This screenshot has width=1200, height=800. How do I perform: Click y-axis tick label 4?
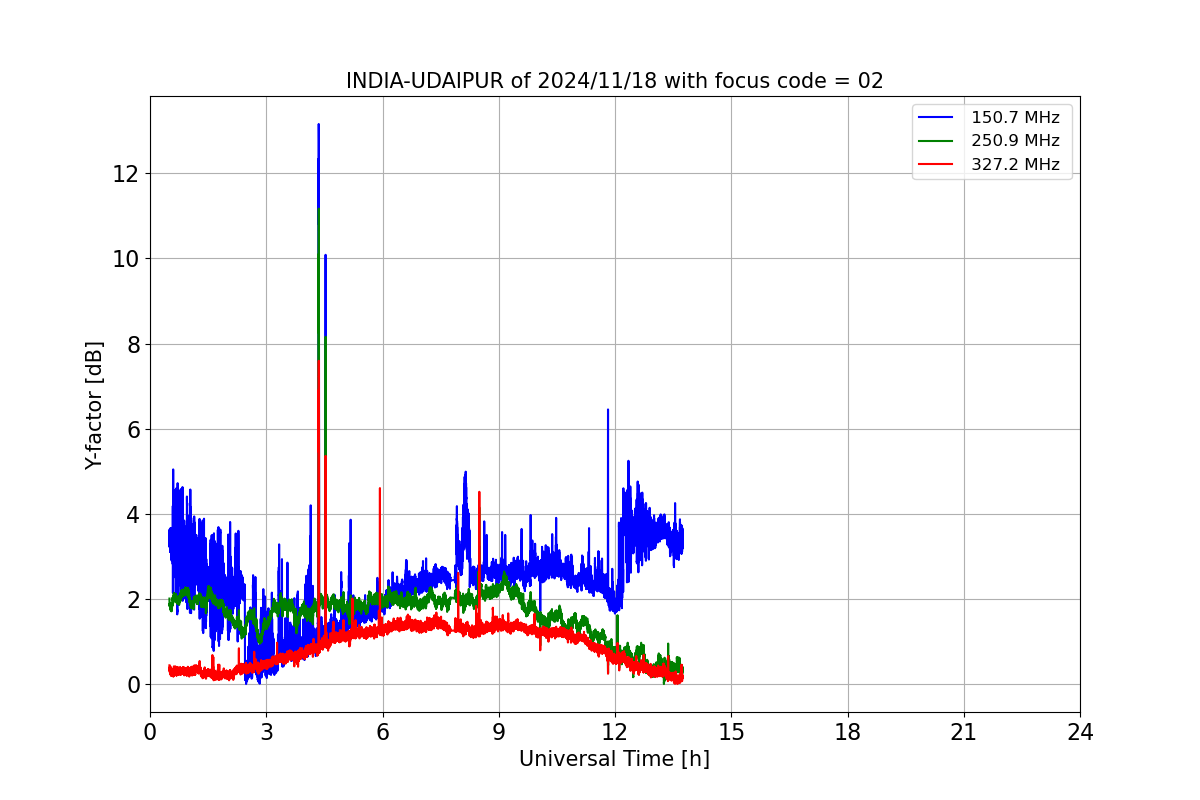pos(134,515)
